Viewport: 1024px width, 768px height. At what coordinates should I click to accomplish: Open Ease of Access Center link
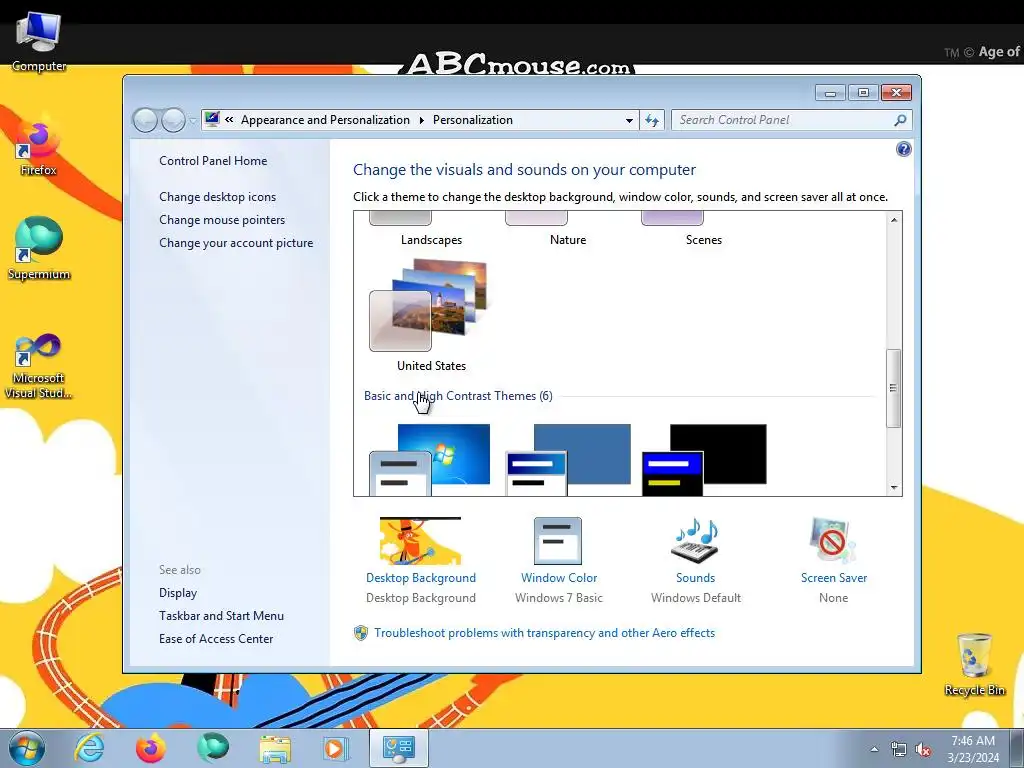216,639
